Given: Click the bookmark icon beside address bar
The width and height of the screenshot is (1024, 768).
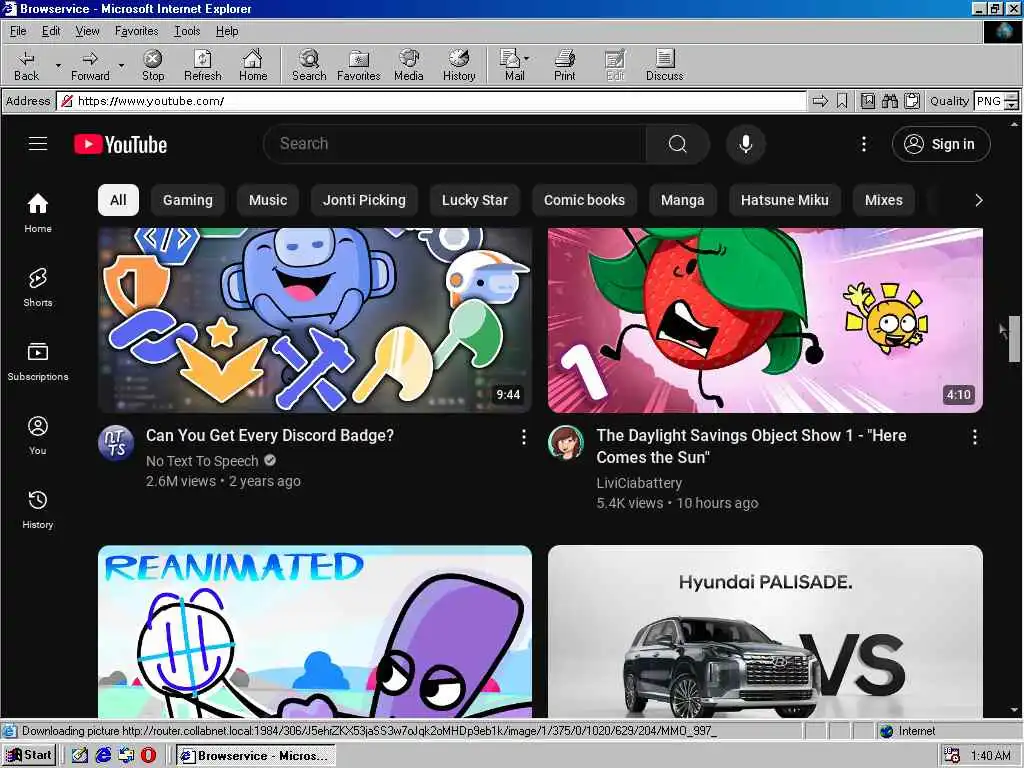Looking at the screenshot, I should pos(842,101).
